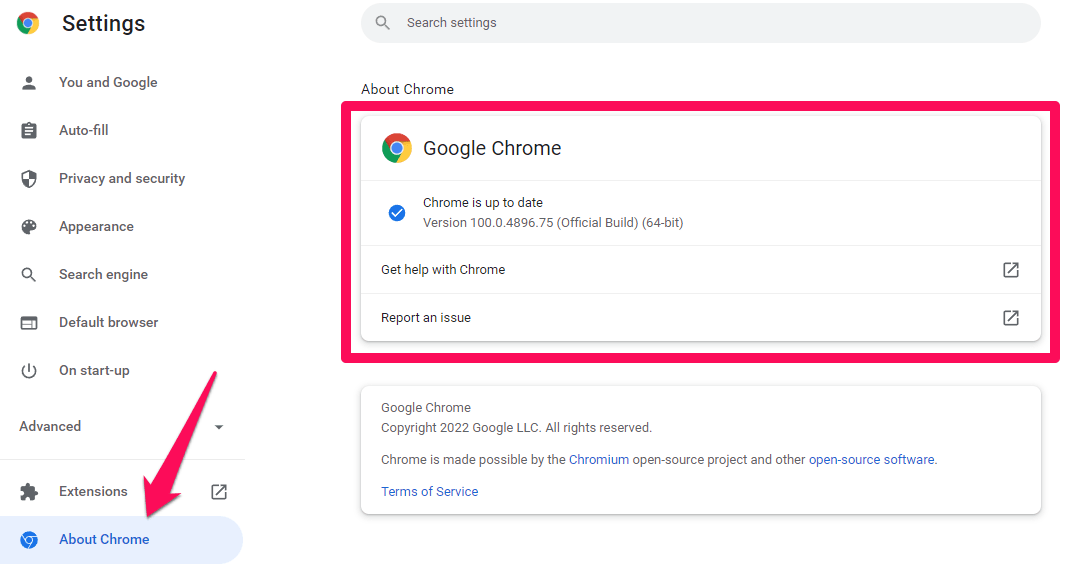Viewport: 1080px width, 576px height.
Task: Click inside the Search settings field
Action: (x=700, y=22)
